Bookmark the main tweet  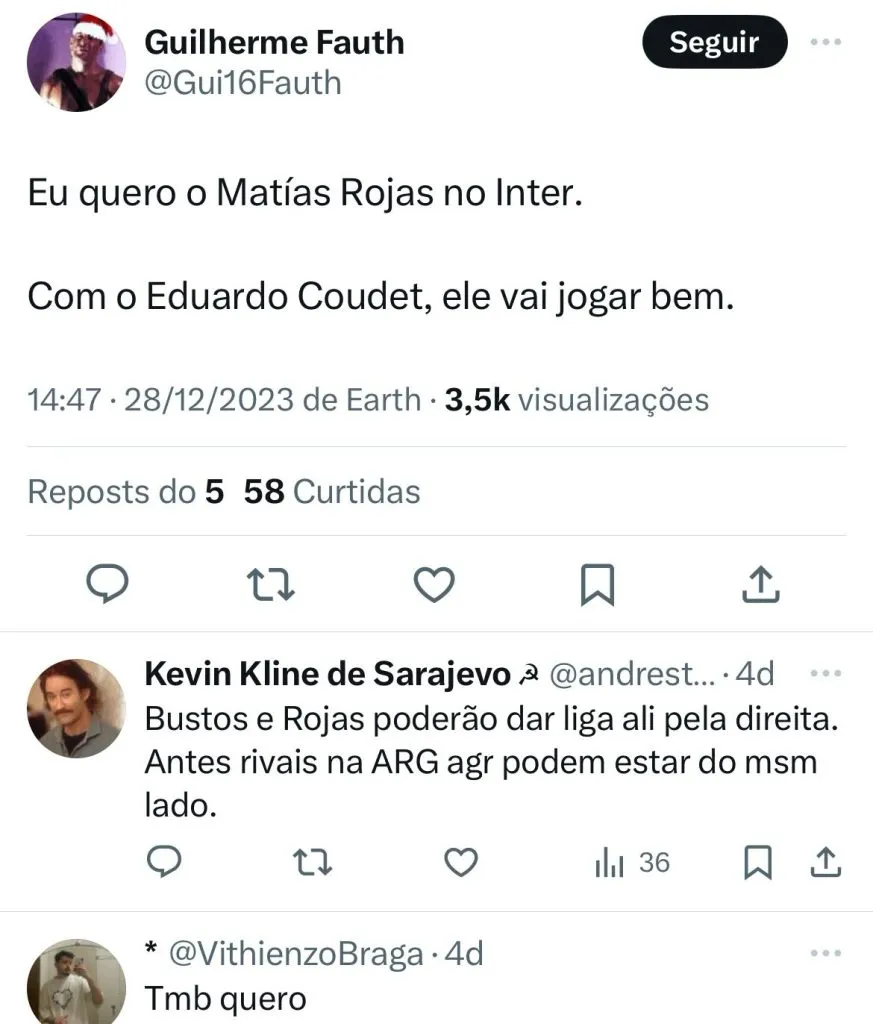597,584
